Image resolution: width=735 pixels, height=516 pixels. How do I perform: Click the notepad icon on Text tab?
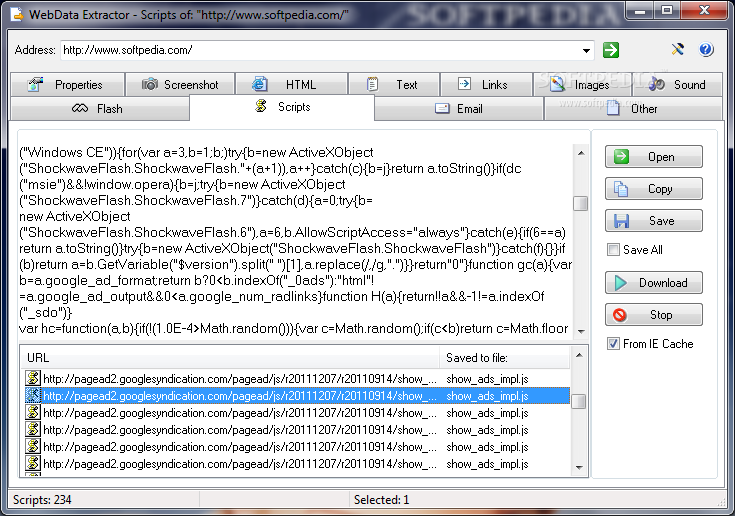(372, 84)
